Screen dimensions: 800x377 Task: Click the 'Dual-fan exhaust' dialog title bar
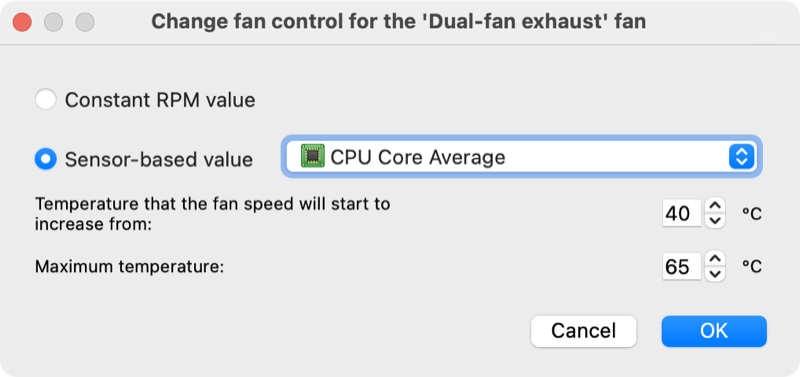398,22
